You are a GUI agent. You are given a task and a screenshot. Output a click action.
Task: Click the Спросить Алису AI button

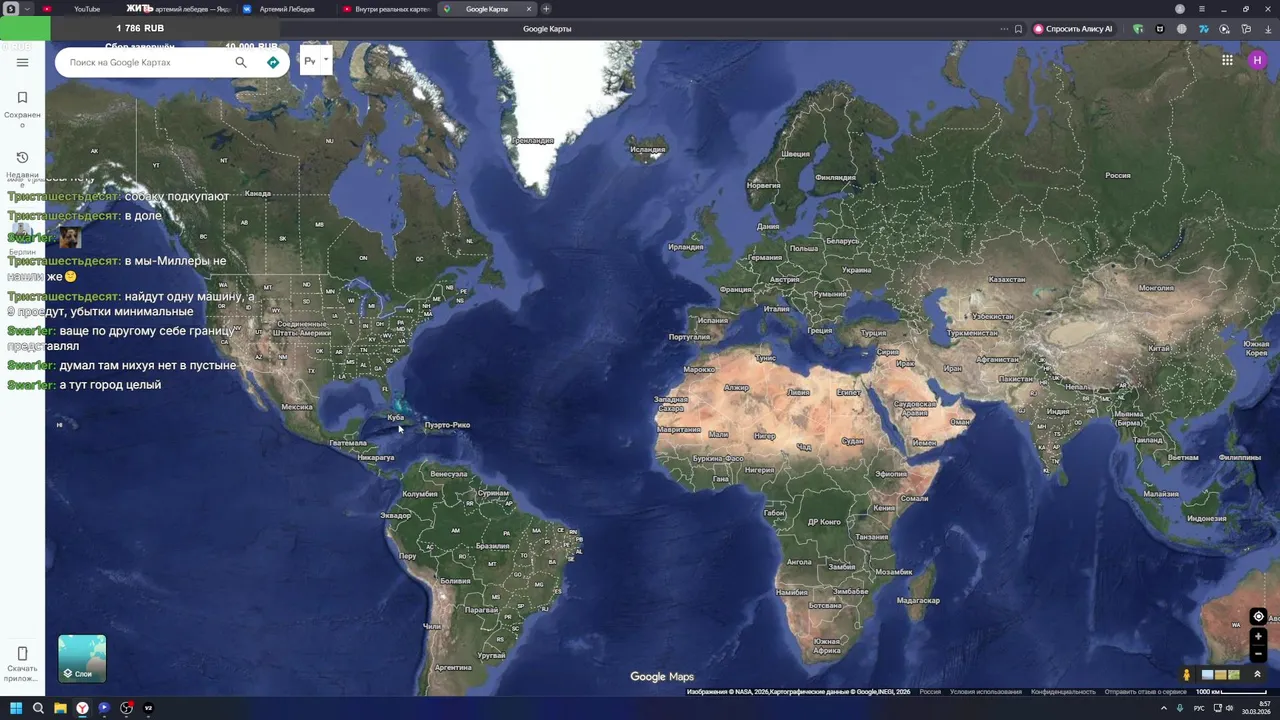tap(1073, 29)
